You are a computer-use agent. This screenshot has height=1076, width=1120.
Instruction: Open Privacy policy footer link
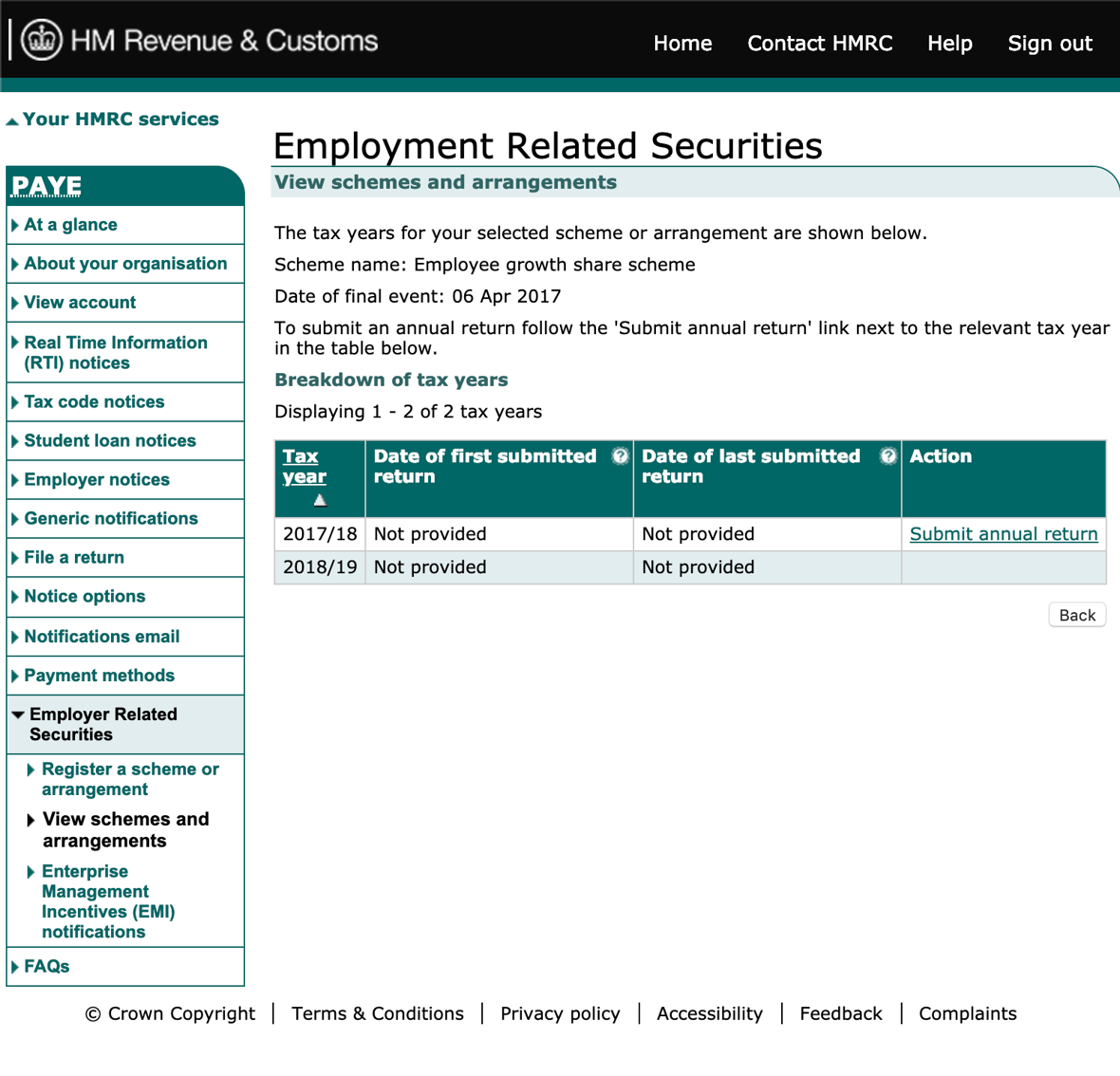click(x=560, y=1013)
